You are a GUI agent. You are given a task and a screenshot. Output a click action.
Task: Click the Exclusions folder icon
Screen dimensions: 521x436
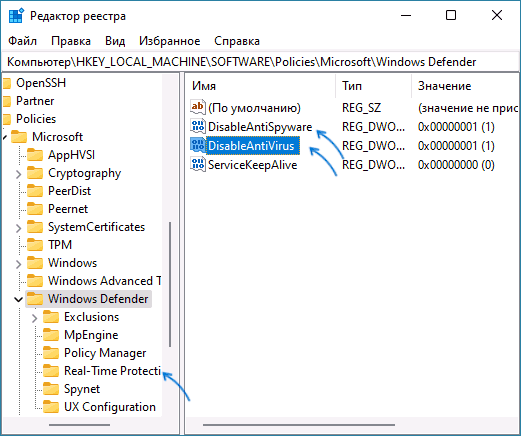point(51,317)
